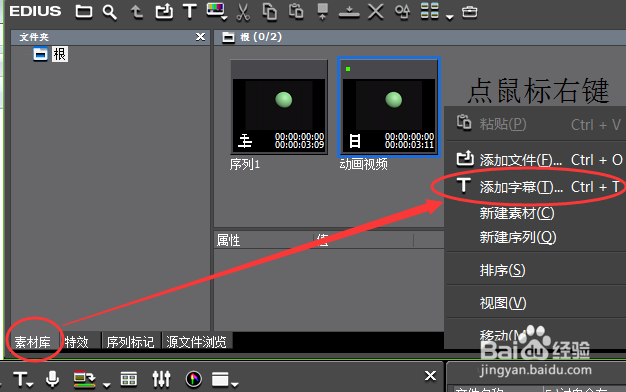Go up one folder level icon
626x392 pixels.
pos(137,12)
